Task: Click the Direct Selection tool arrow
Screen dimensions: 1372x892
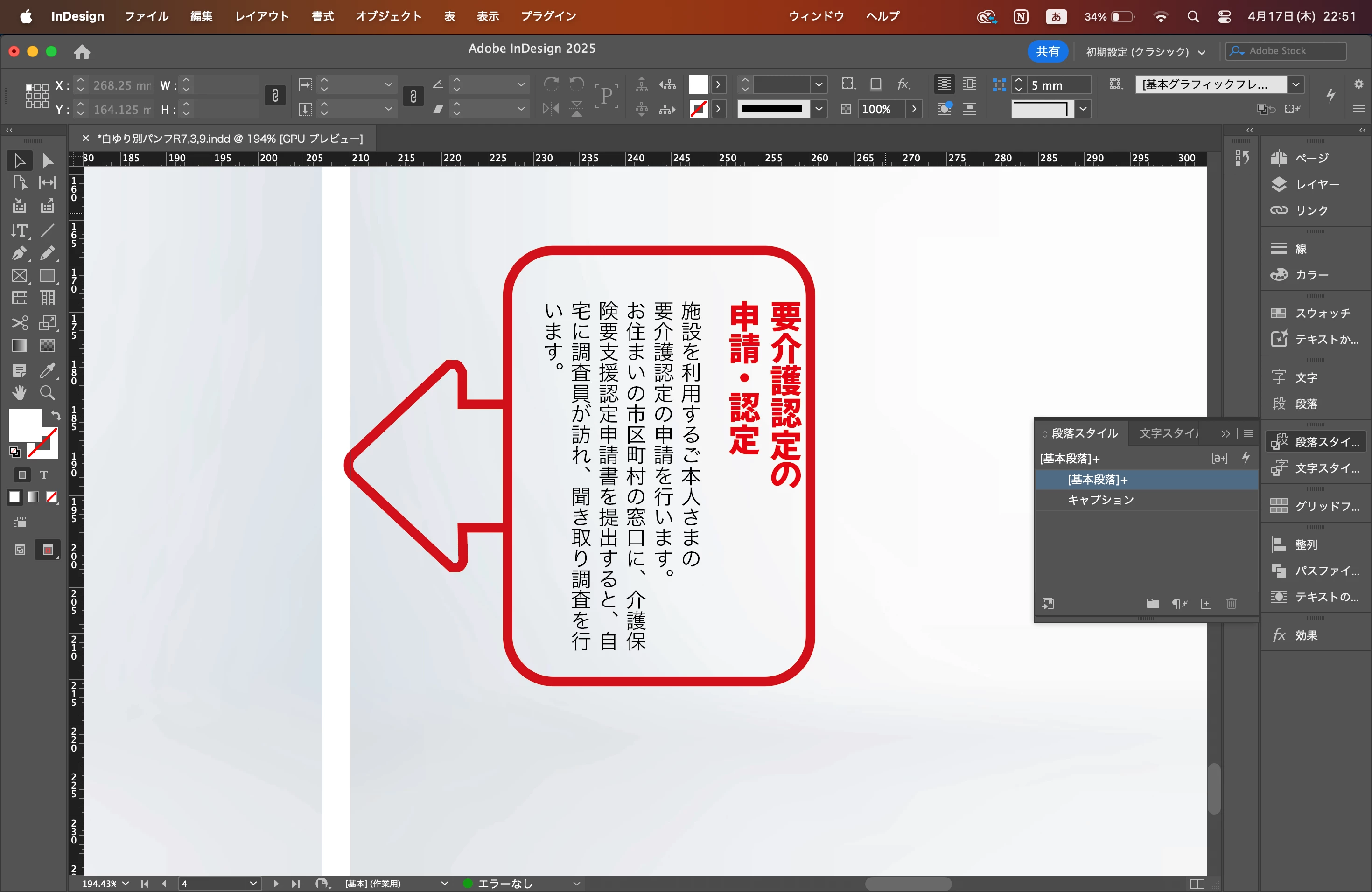Action: [x=47, y=161]
